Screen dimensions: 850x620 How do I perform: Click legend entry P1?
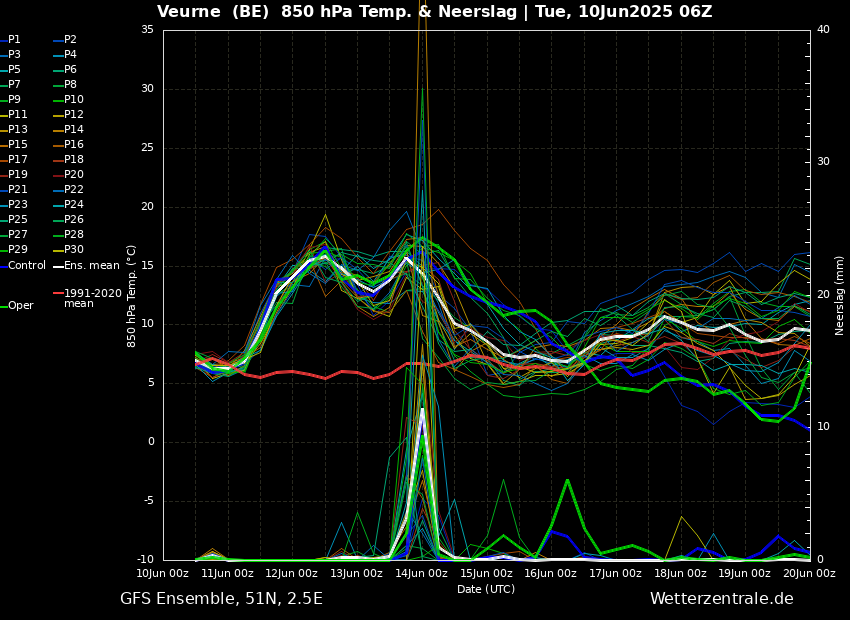coord(11,40)
